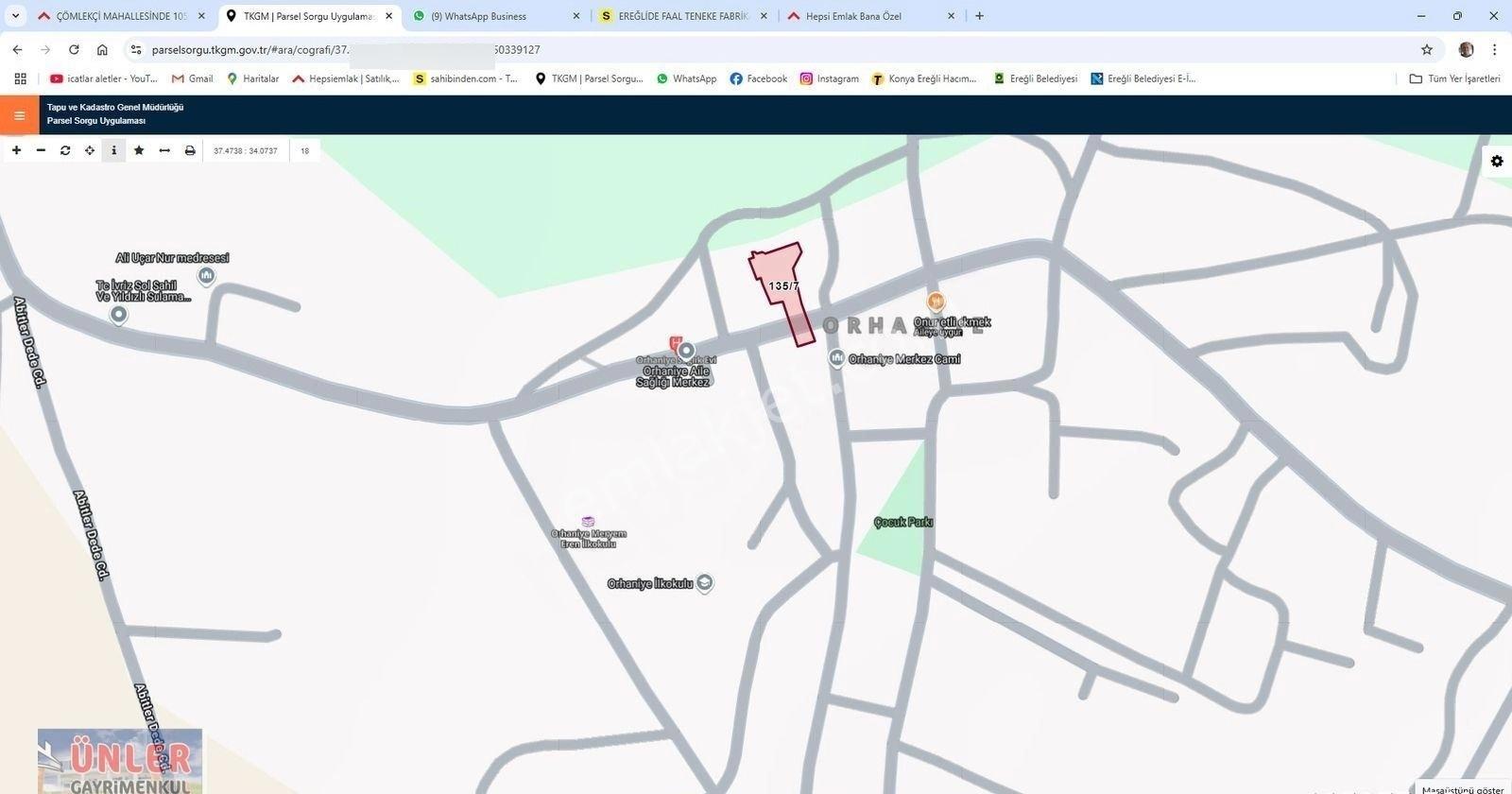1512x794 pixels.
Task: Select the info query tool
Action: (114, 150)
